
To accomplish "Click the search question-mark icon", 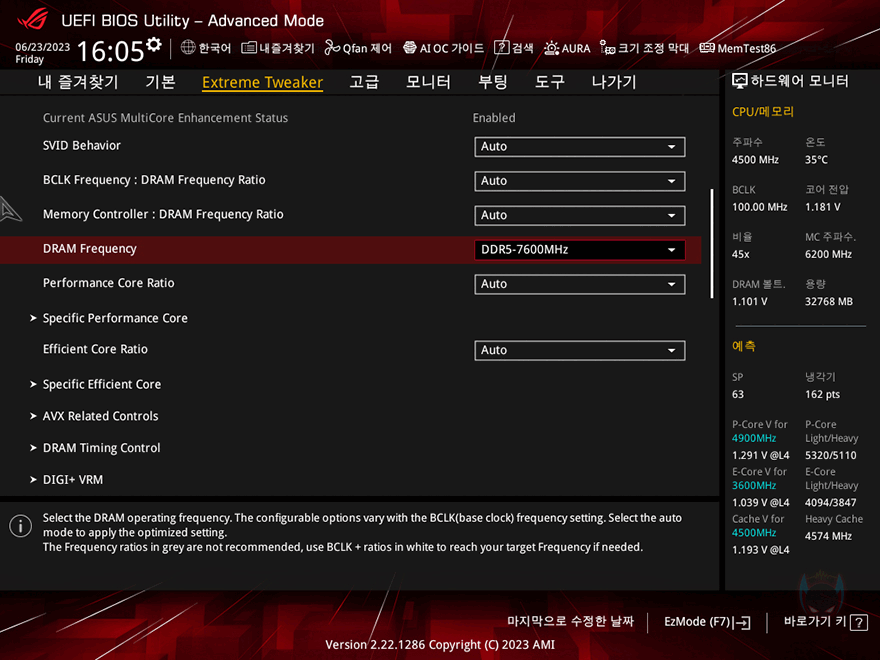I will click(x=501, y=48).
